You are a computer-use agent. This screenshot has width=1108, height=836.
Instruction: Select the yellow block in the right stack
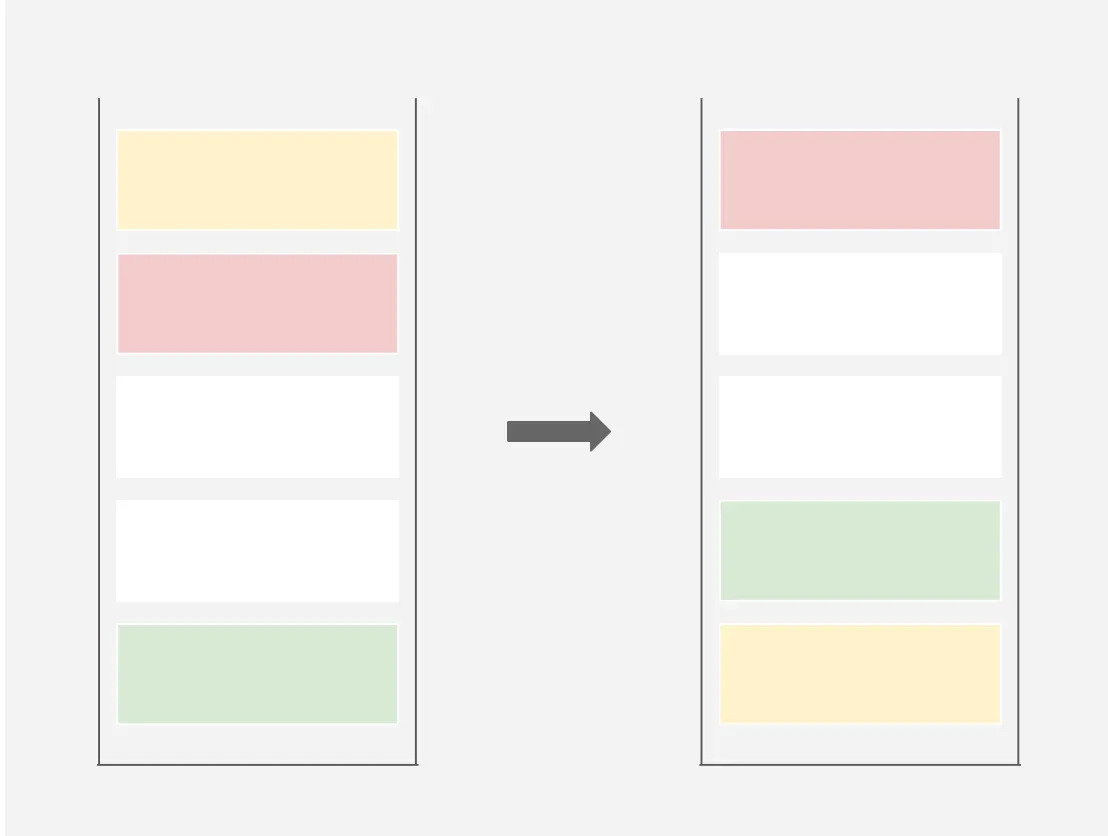pyautogui.click(x=860, y=673)
